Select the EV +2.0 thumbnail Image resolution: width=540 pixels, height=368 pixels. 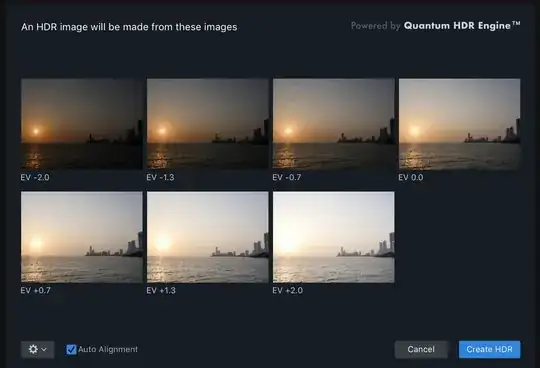point(334,237)
